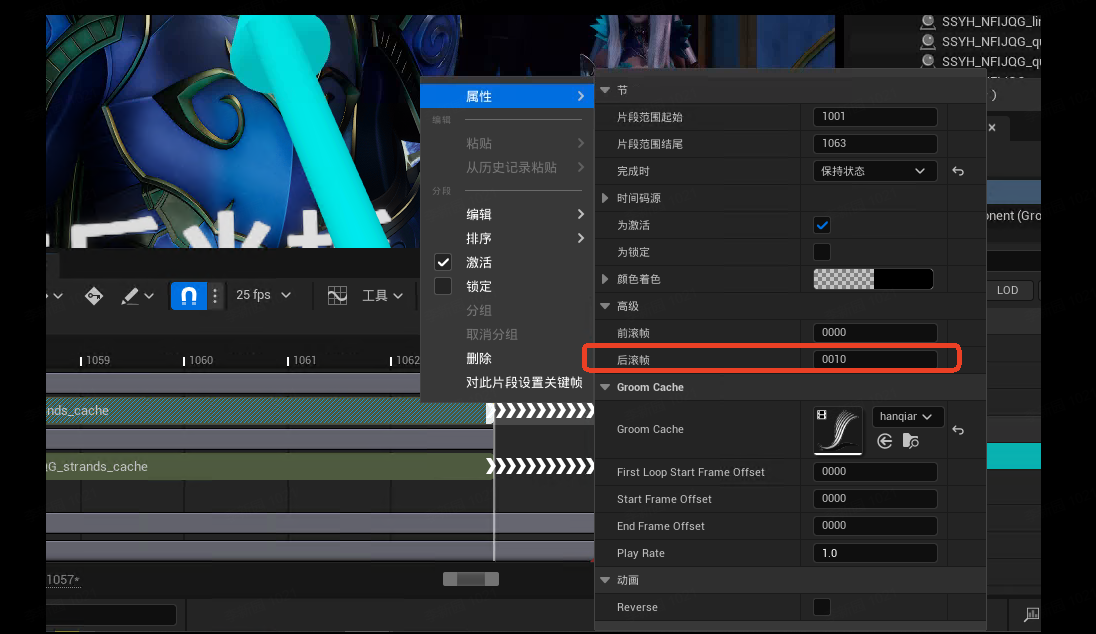Browse to Groom Cache asset in content browser
Viewport: 1096px width, 634px height.
click(910, 441)
